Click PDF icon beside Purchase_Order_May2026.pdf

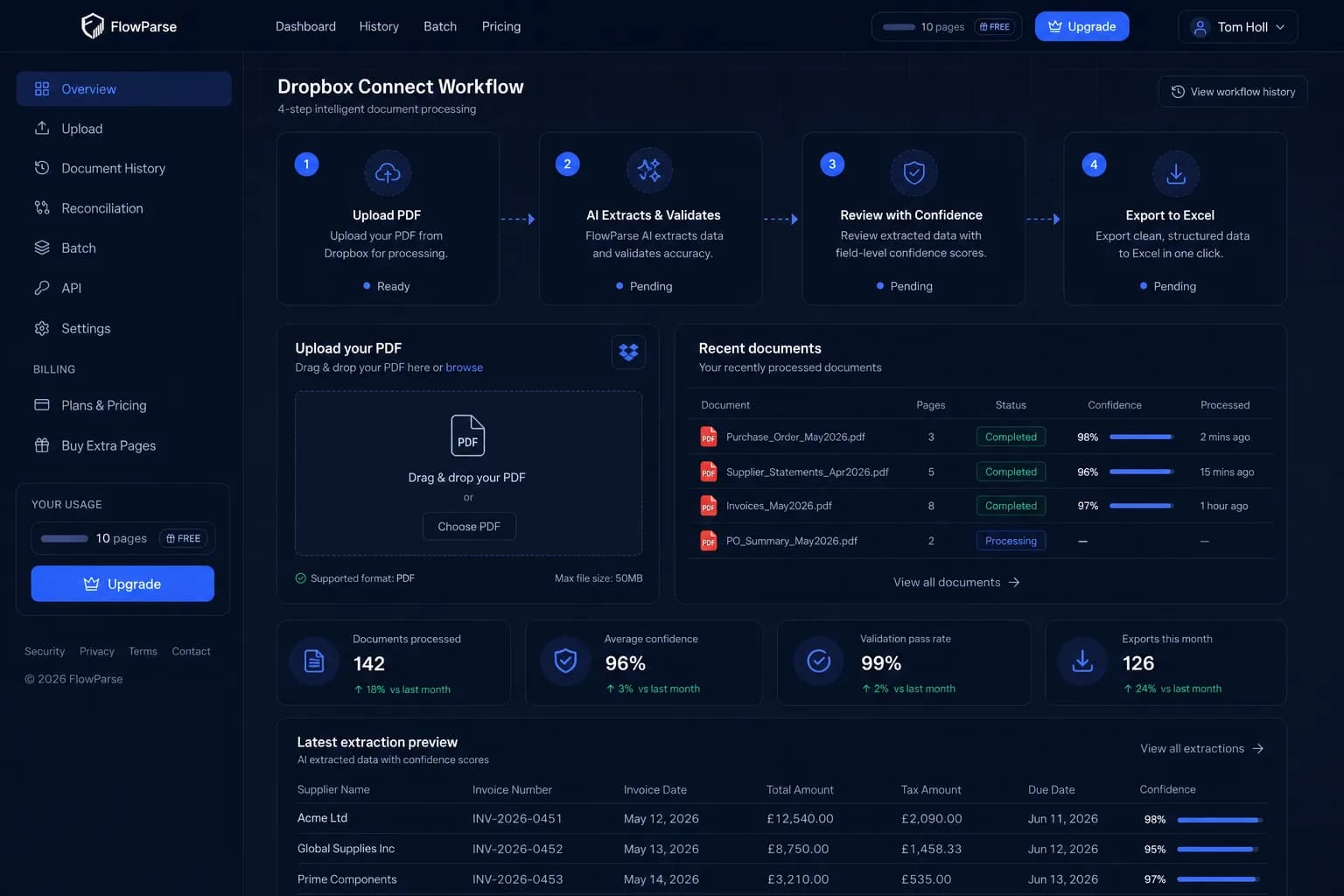(x=709, y=437)
